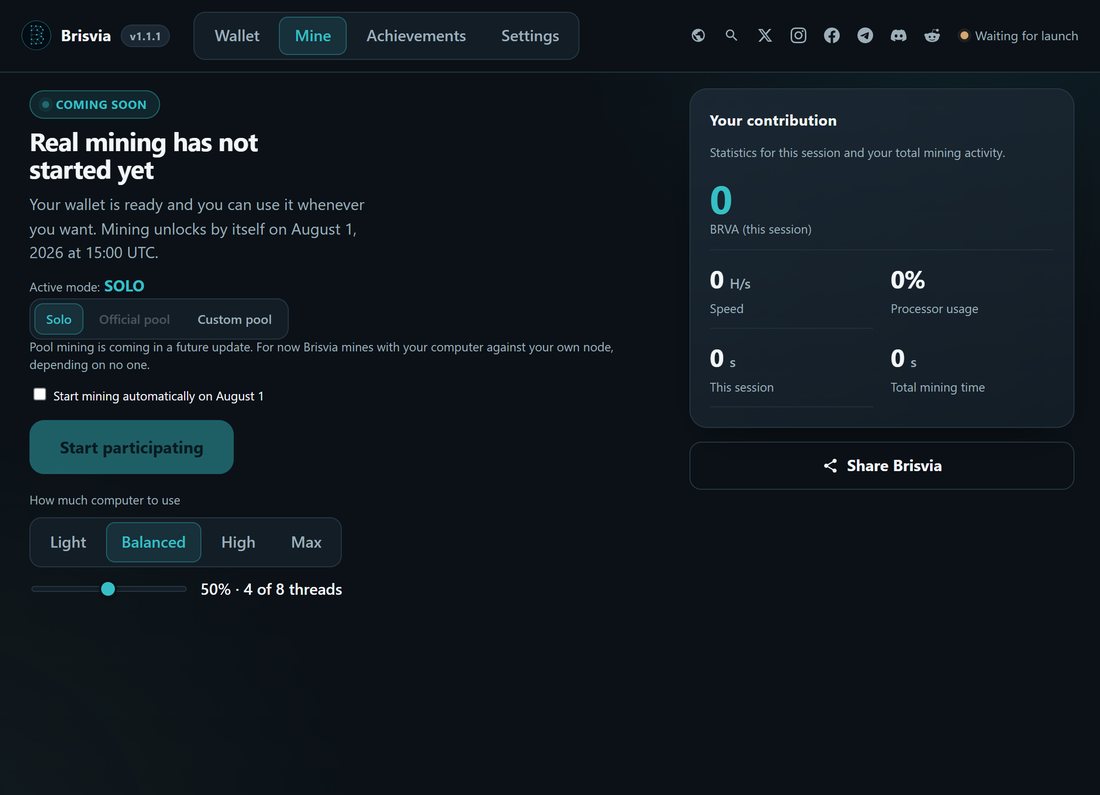The height and width of the screenshot is (795, 1100).
Task: Click the thread usage slider handle
Action: [108, 589]
